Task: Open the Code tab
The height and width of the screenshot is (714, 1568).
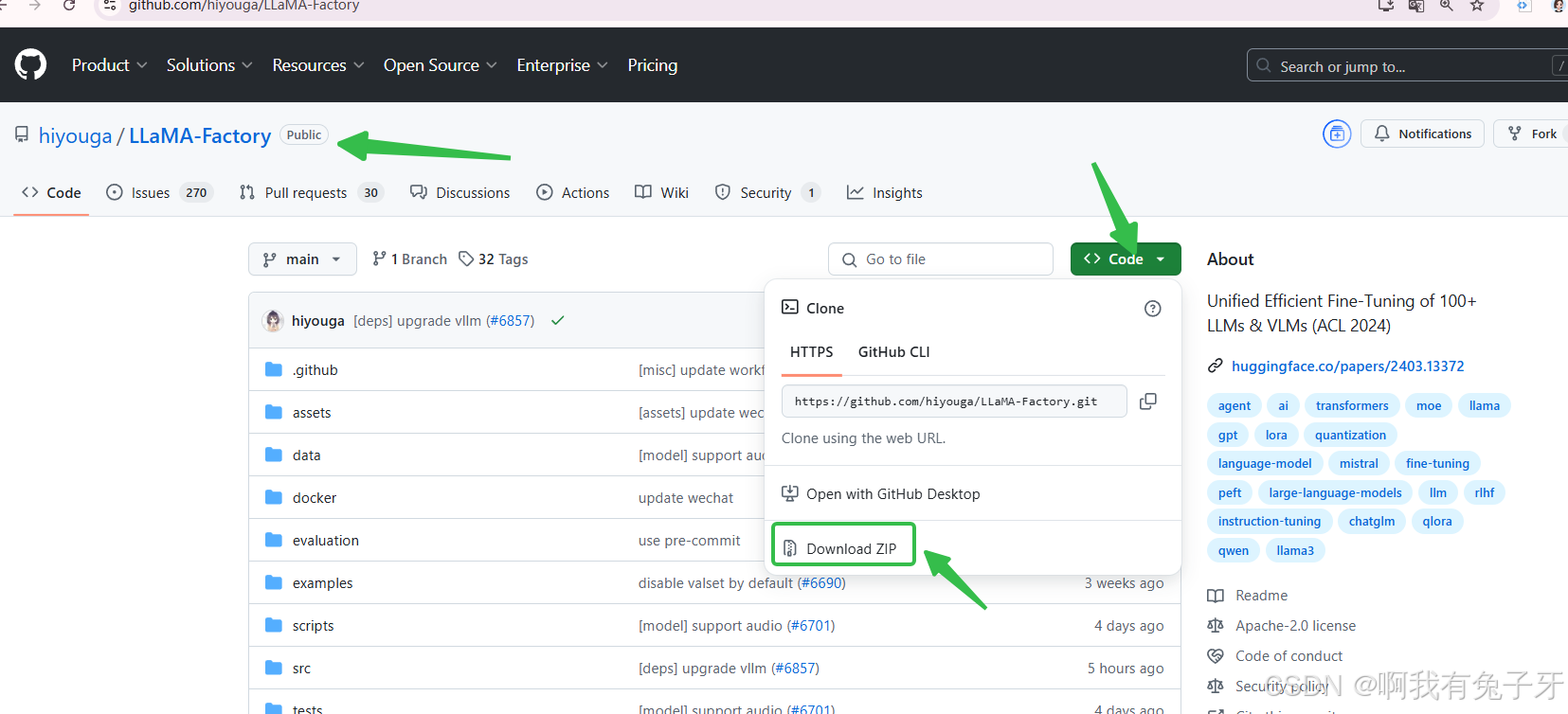Action: click(x=51, y=192)
